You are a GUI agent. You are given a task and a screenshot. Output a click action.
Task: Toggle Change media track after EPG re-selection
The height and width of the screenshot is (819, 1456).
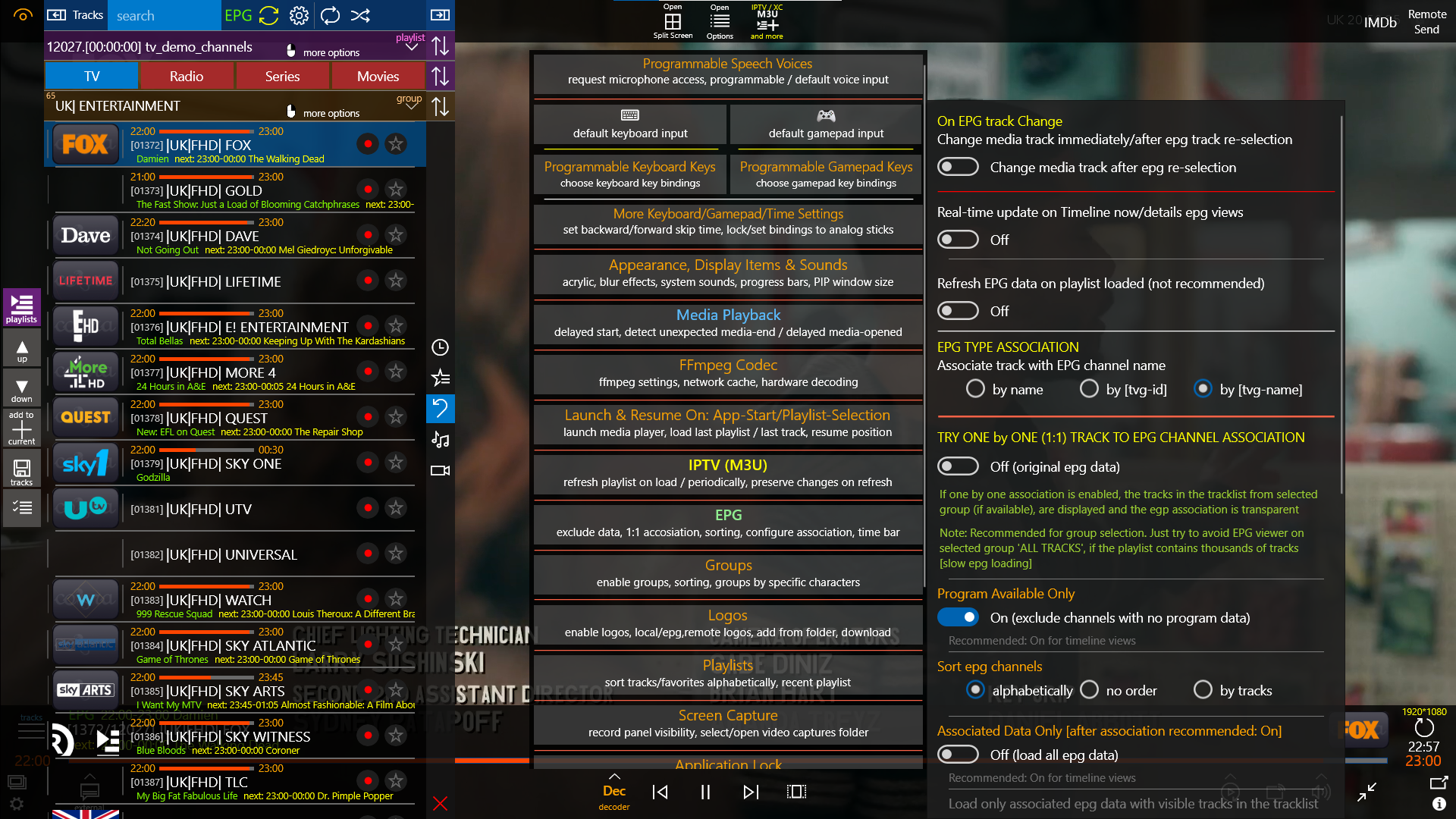coord(956,166)
